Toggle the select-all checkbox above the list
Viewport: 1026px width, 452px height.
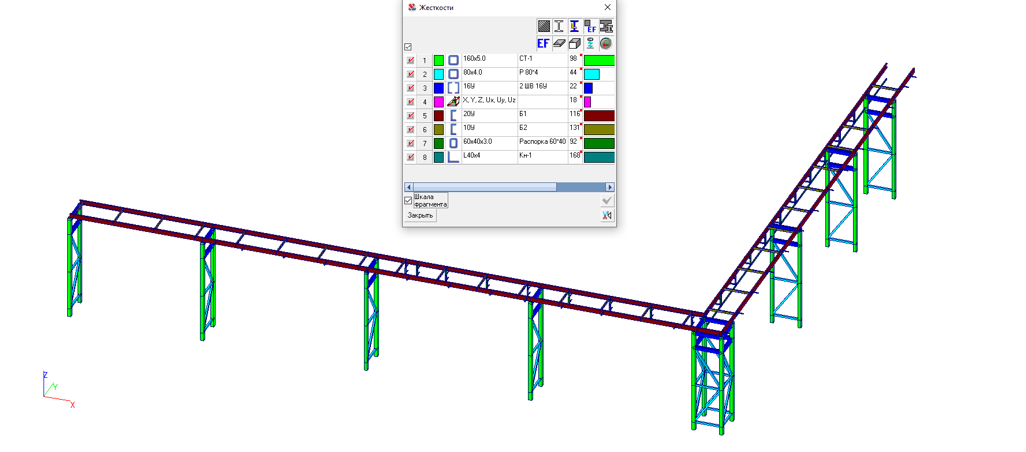click(x=408, y=47)
